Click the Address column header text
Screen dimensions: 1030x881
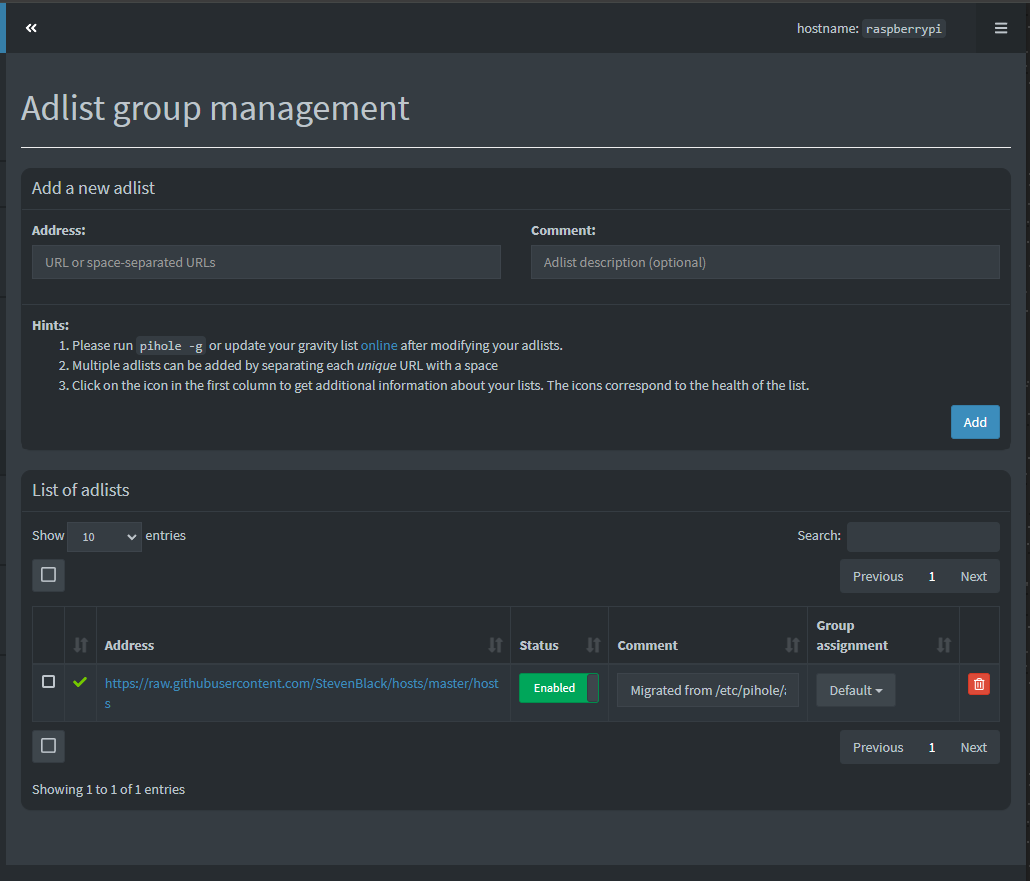tap(129, 645)
